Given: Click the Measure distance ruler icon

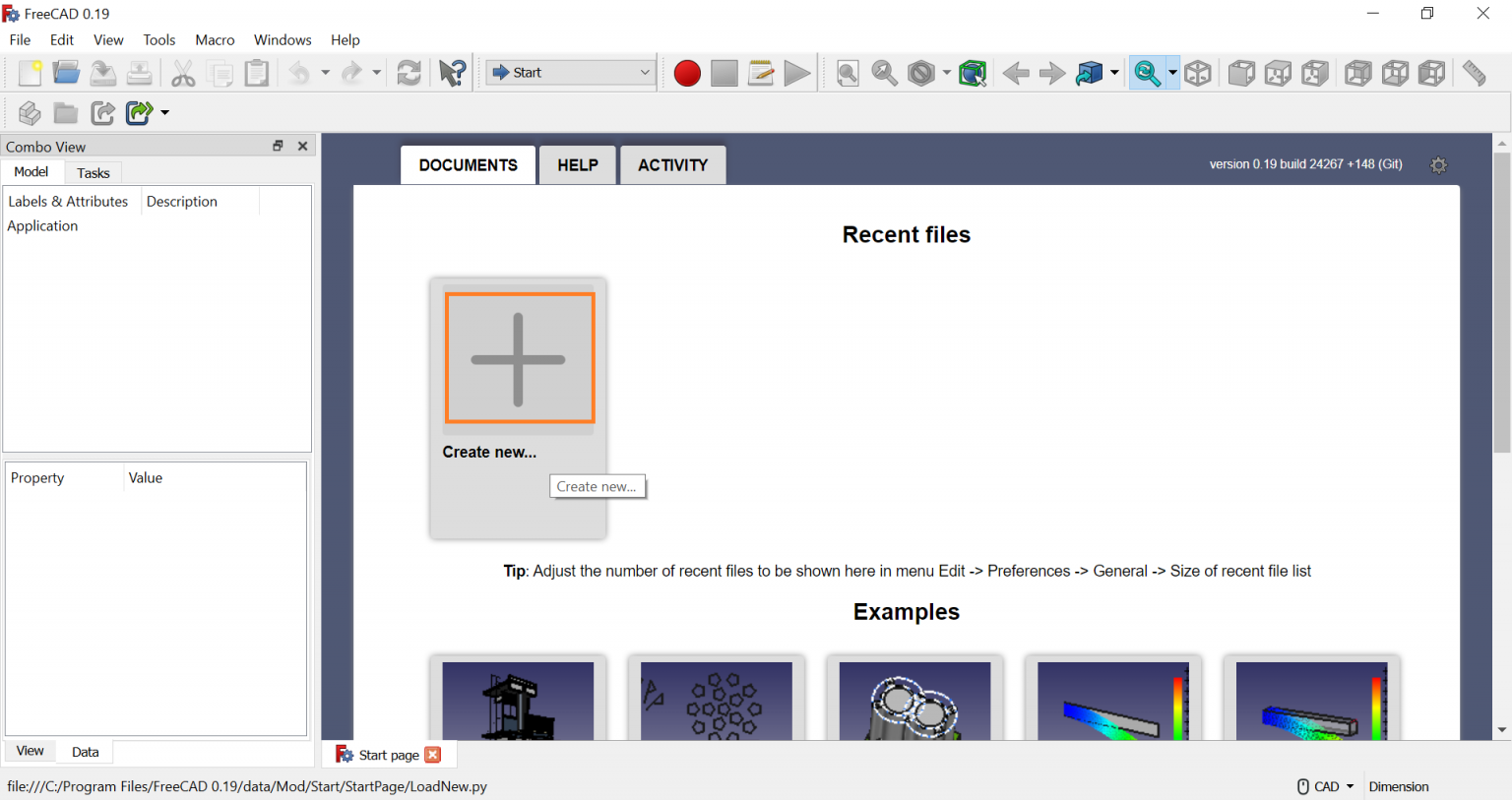Looking at the screenshot, I should tap(1474, 73).
